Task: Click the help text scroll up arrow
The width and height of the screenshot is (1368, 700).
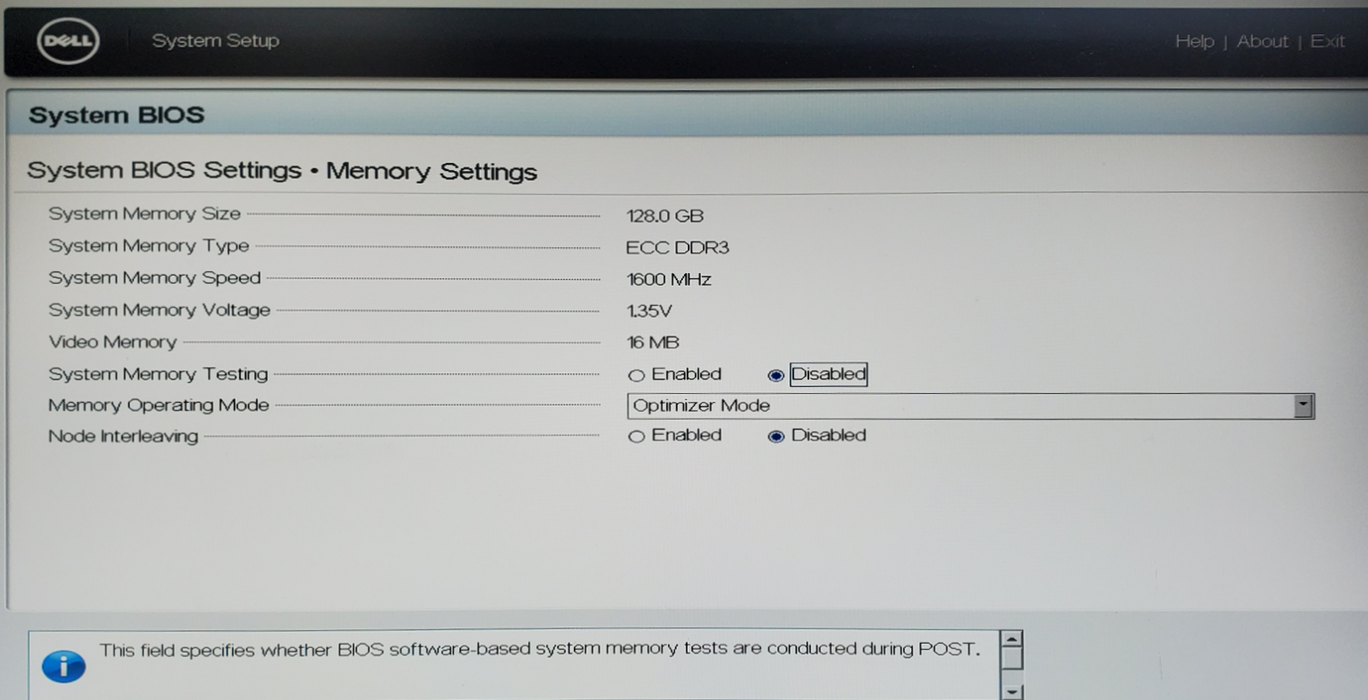Action: point(1012,639)
